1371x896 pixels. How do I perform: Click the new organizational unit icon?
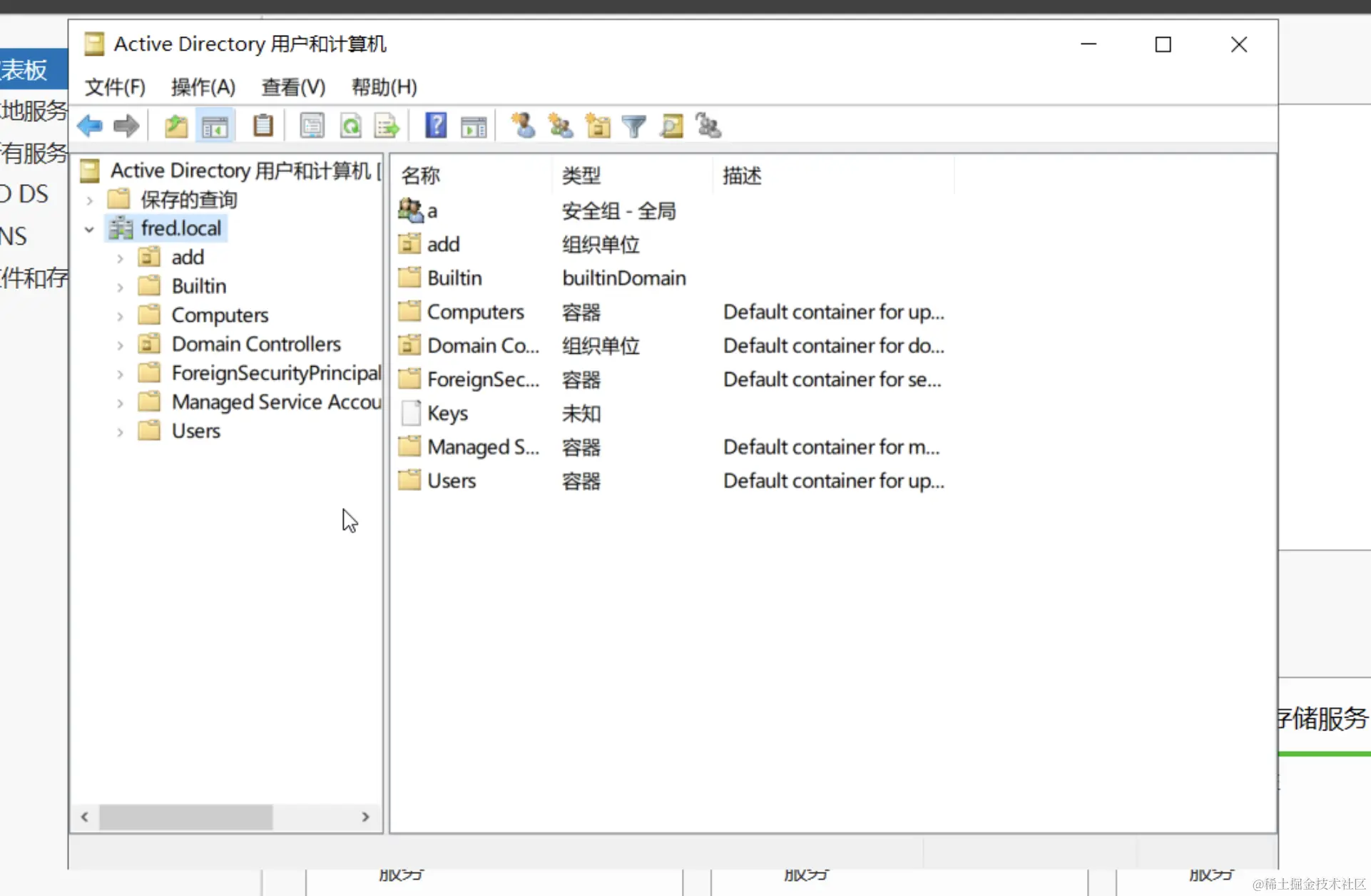(597, 126)
